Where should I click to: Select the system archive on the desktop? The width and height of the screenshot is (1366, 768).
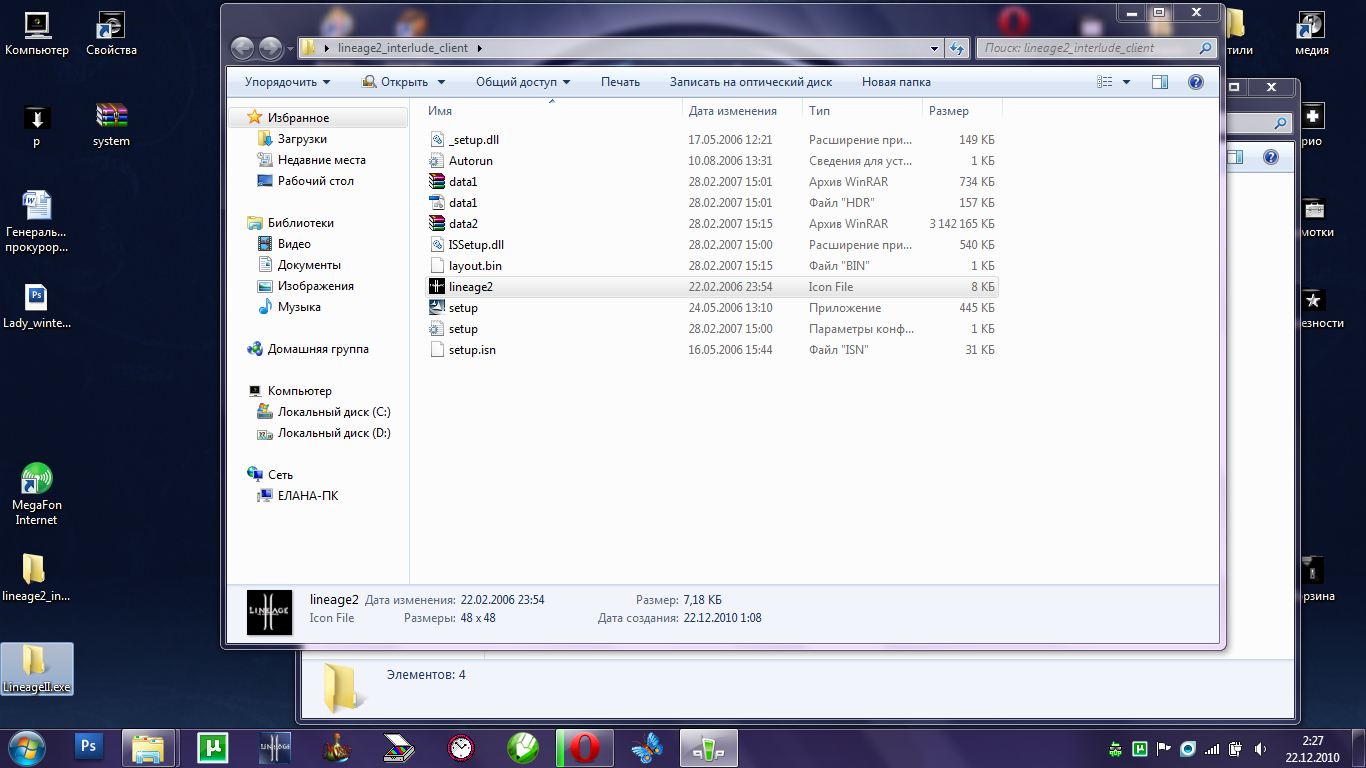[111, 125]
